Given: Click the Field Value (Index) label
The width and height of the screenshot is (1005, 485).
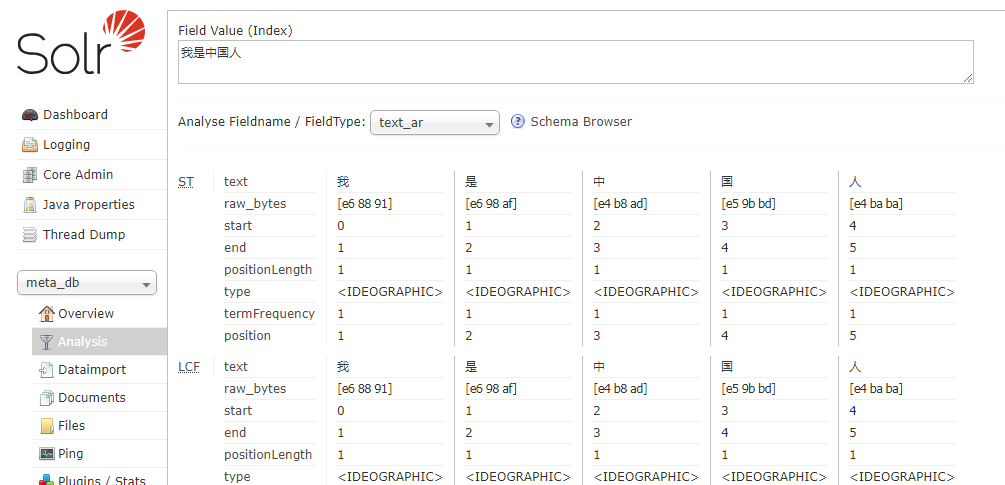Looking at the screenshot, I should click(x=235, y=31).
